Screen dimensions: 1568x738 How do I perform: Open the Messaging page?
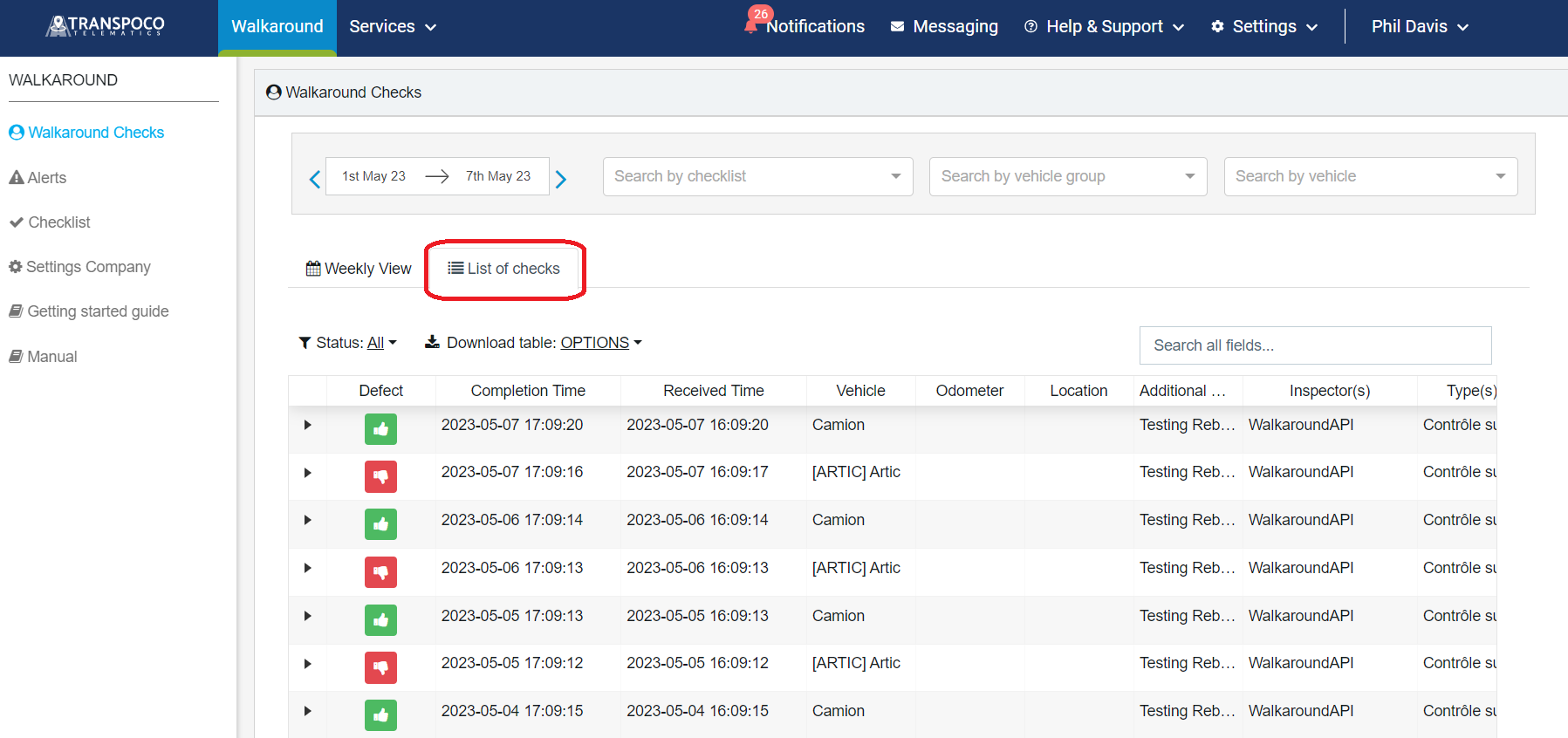pyautogui.click(x=944, y=27)
